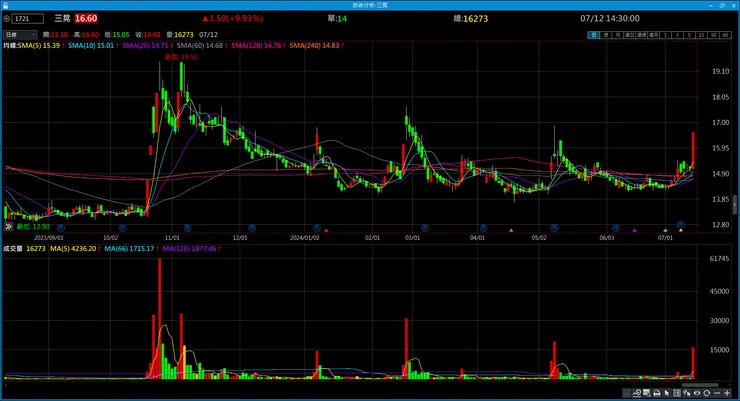Click the month marker near 12/01

(252, 228)
